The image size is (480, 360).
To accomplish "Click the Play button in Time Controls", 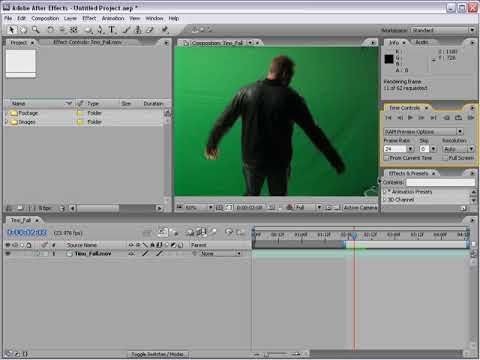I will click(410, 118).
